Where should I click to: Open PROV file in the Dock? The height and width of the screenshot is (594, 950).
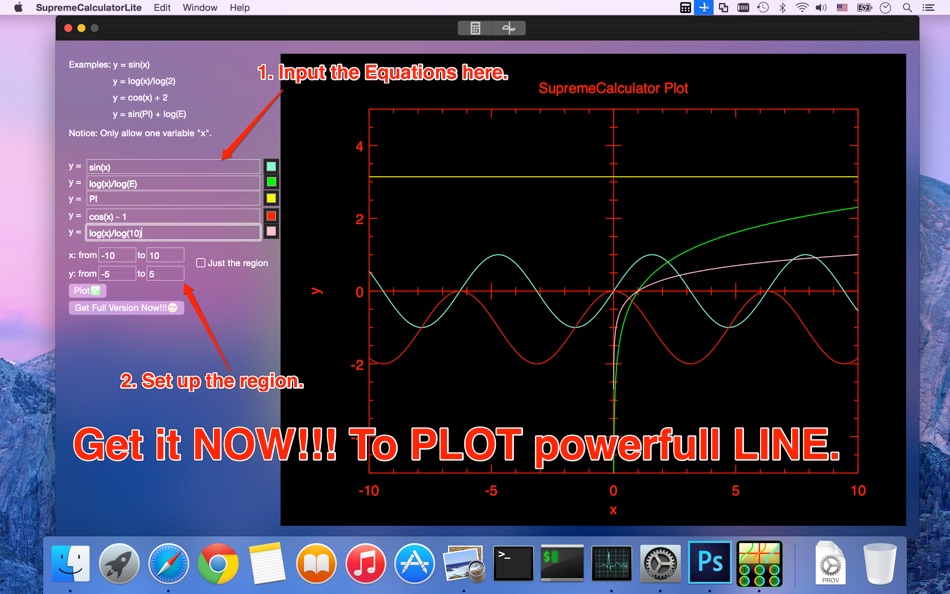pyautogui.click(x=830, y=564)
